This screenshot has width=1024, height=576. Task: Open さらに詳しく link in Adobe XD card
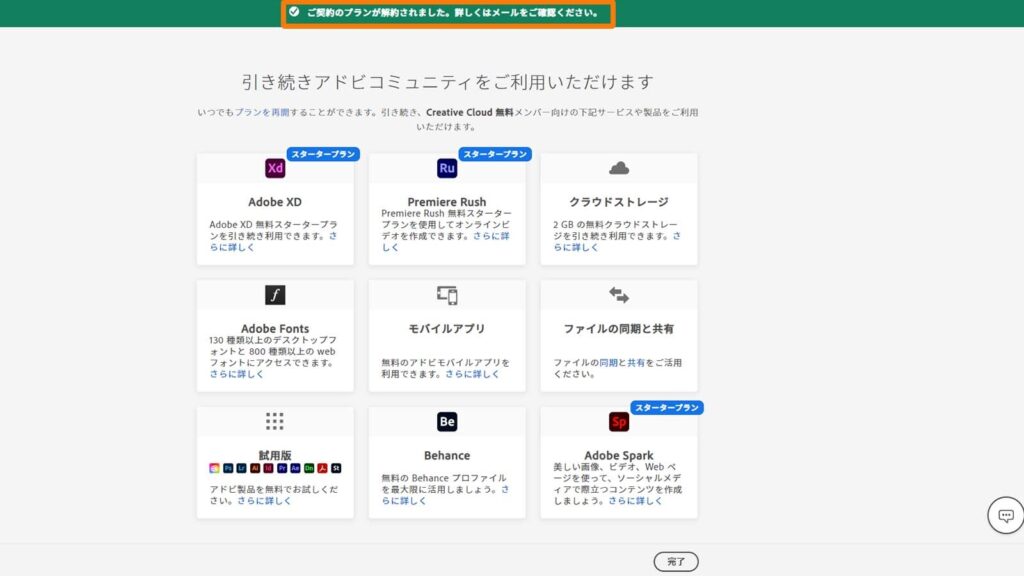pyautogui.click(x=232, y=248)
